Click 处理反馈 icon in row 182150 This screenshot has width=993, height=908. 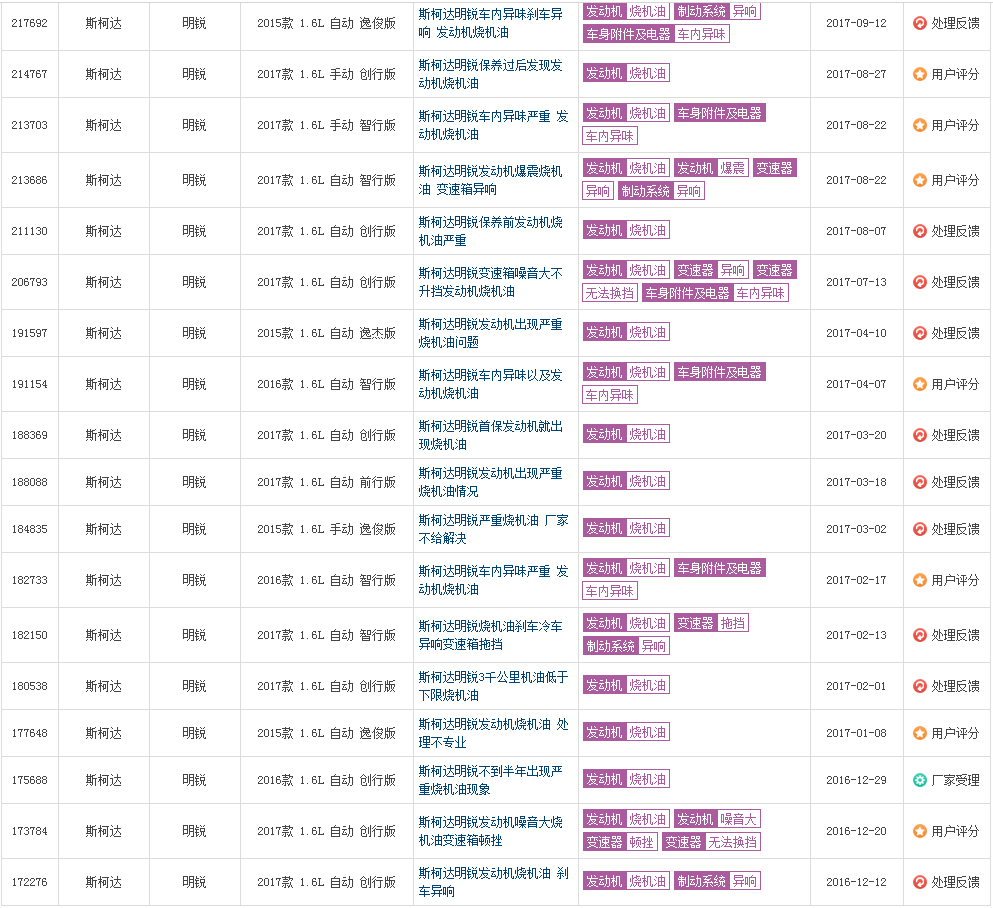[920, 635]
